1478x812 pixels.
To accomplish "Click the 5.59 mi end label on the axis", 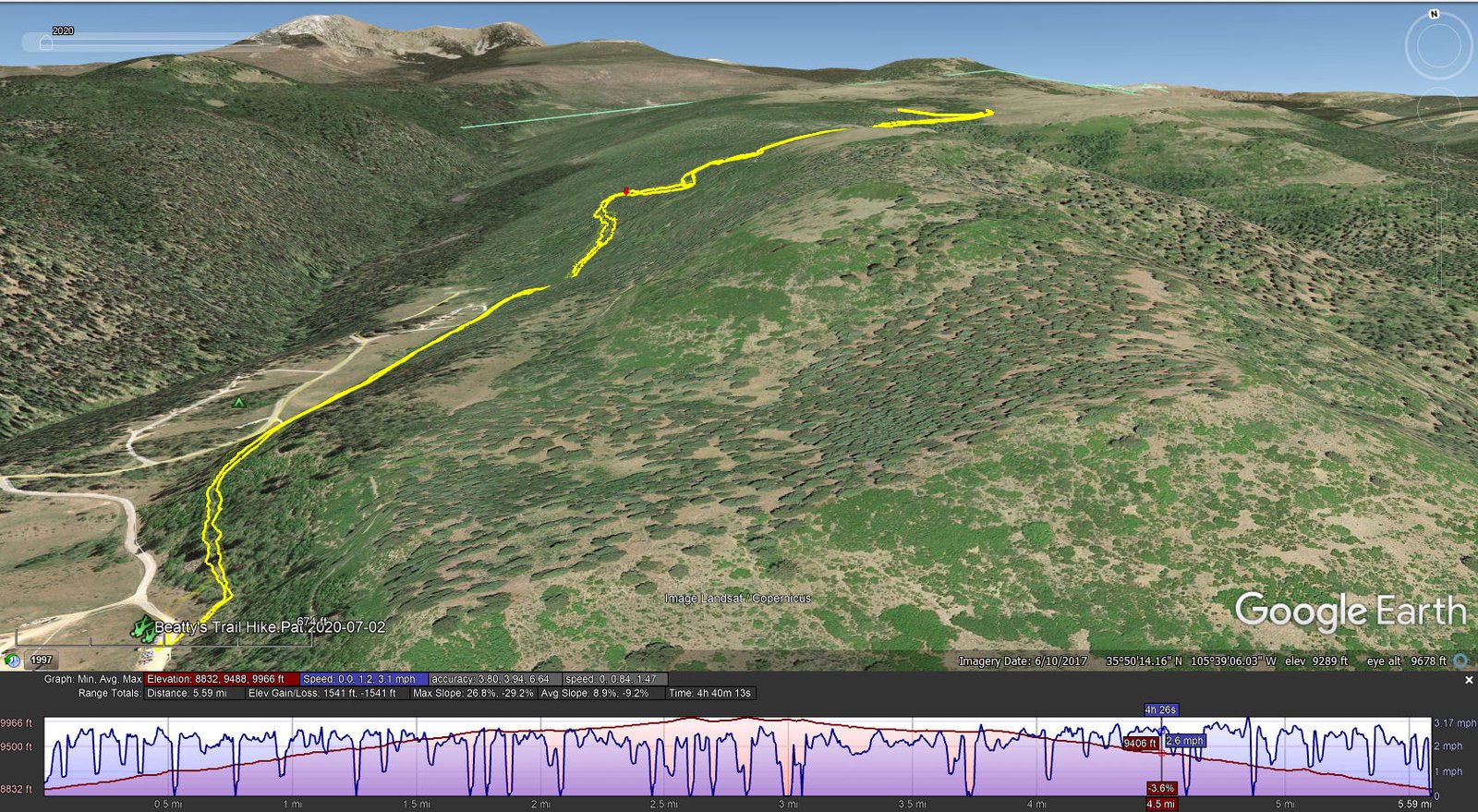I will (x=1414, y=804).
